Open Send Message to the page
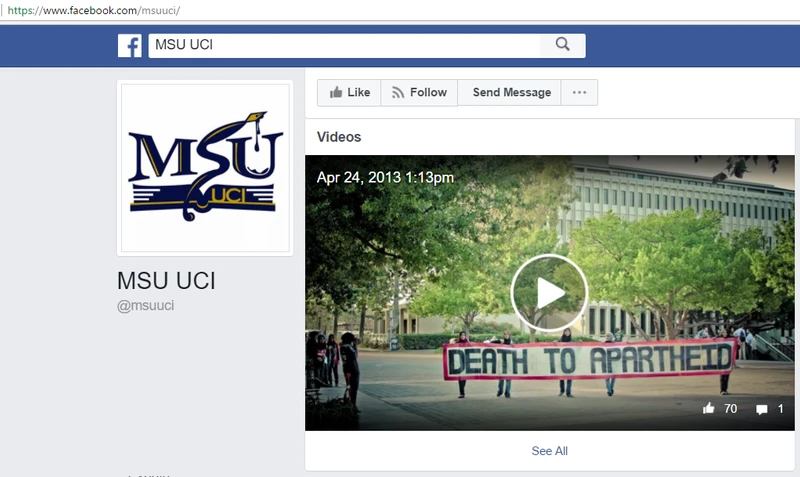The width and height of the screenshot is (800, 477). pos(509,92)
